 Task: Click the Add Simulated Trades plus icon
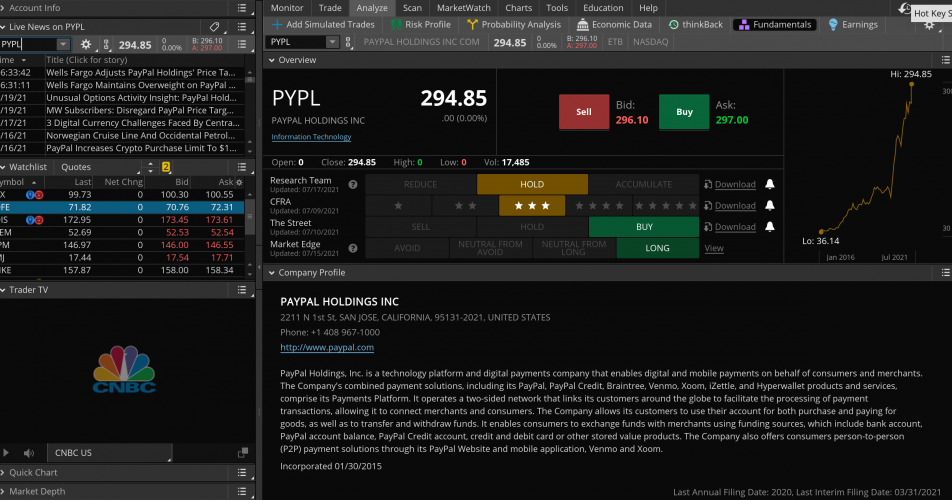[x=277, y=25]
